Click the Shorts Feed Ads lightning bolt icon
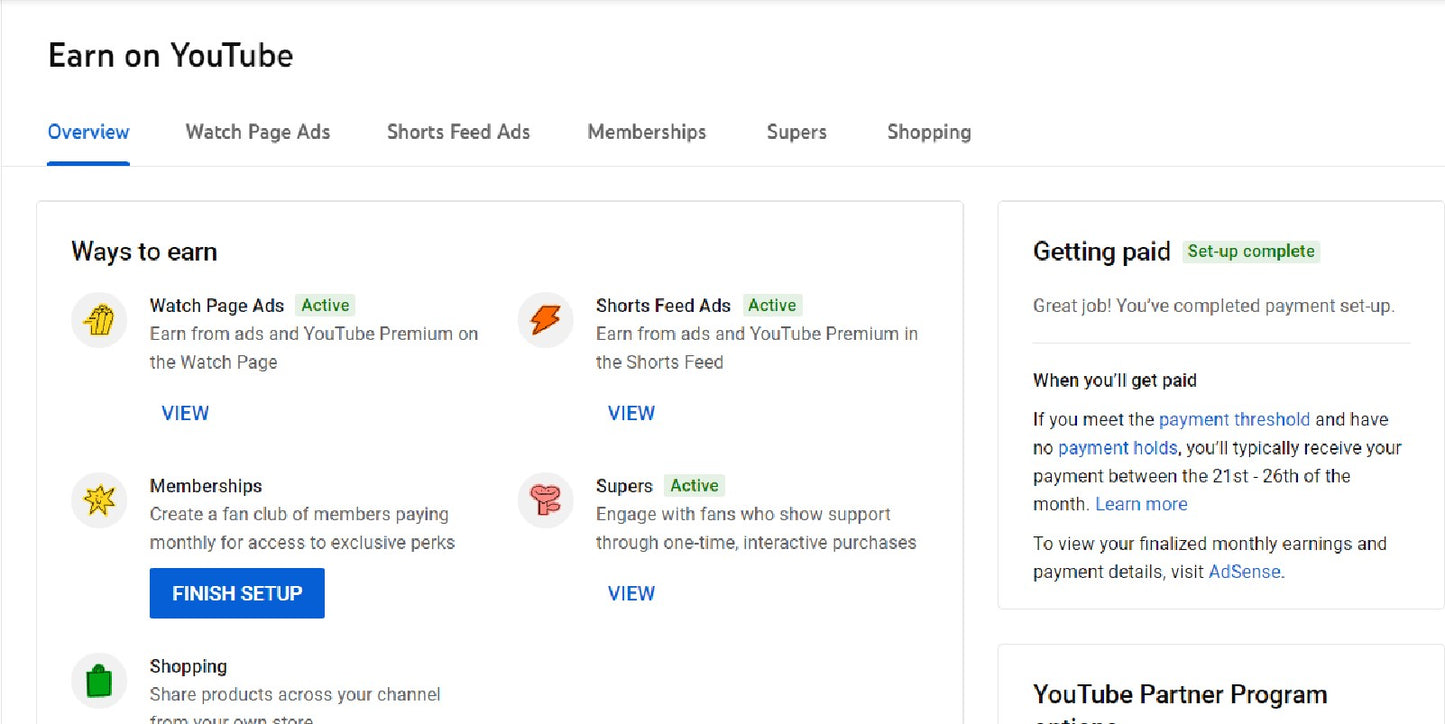 click(545, 320)
